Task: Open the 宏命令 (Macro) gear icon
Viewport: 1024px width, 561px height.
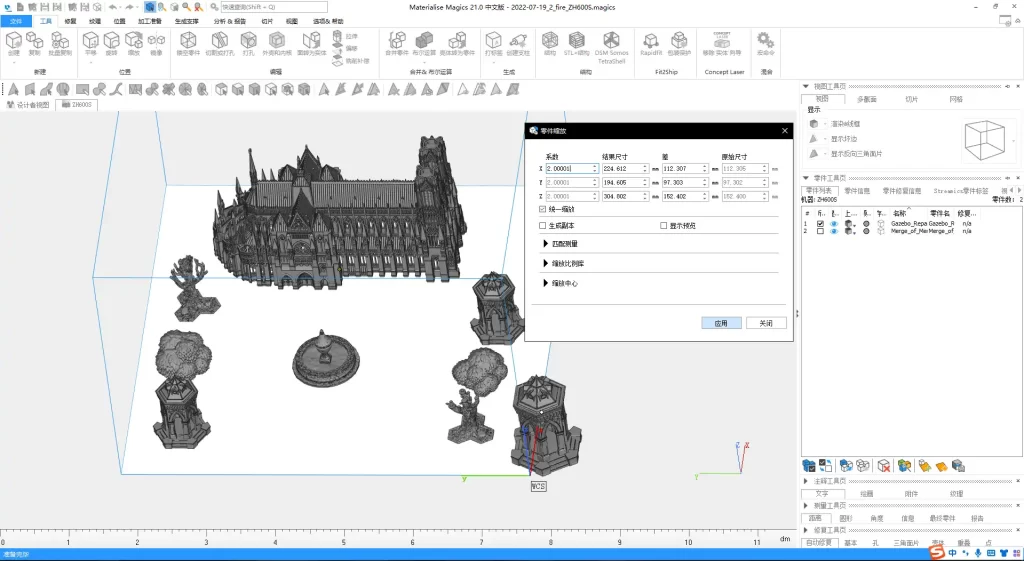Action: (x=765, y=40)
